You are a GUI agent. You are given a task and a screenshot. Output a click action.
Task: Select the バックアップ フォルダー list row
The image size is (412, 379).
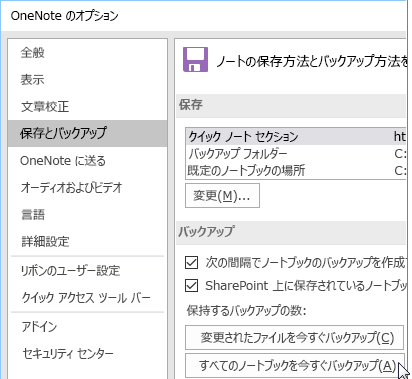(296, 153)
